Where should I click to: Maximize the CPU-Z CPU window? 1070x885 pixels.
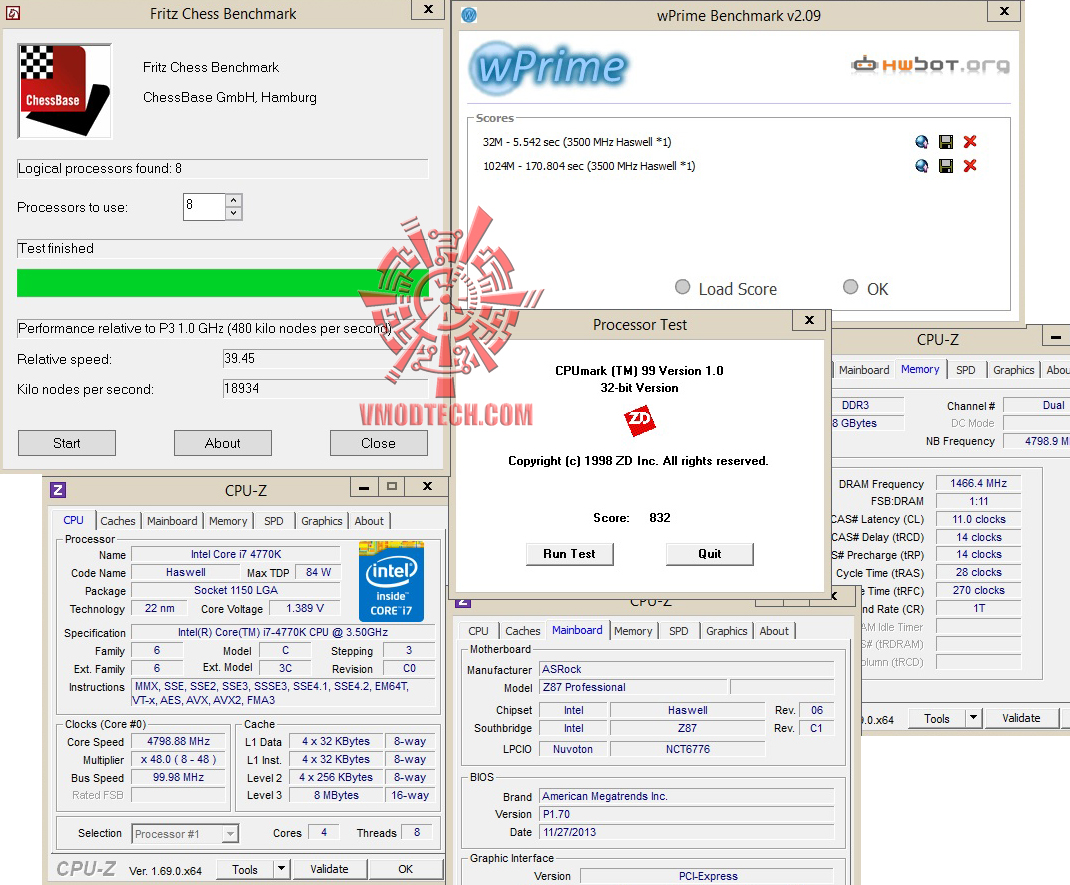tap(391, 487)
